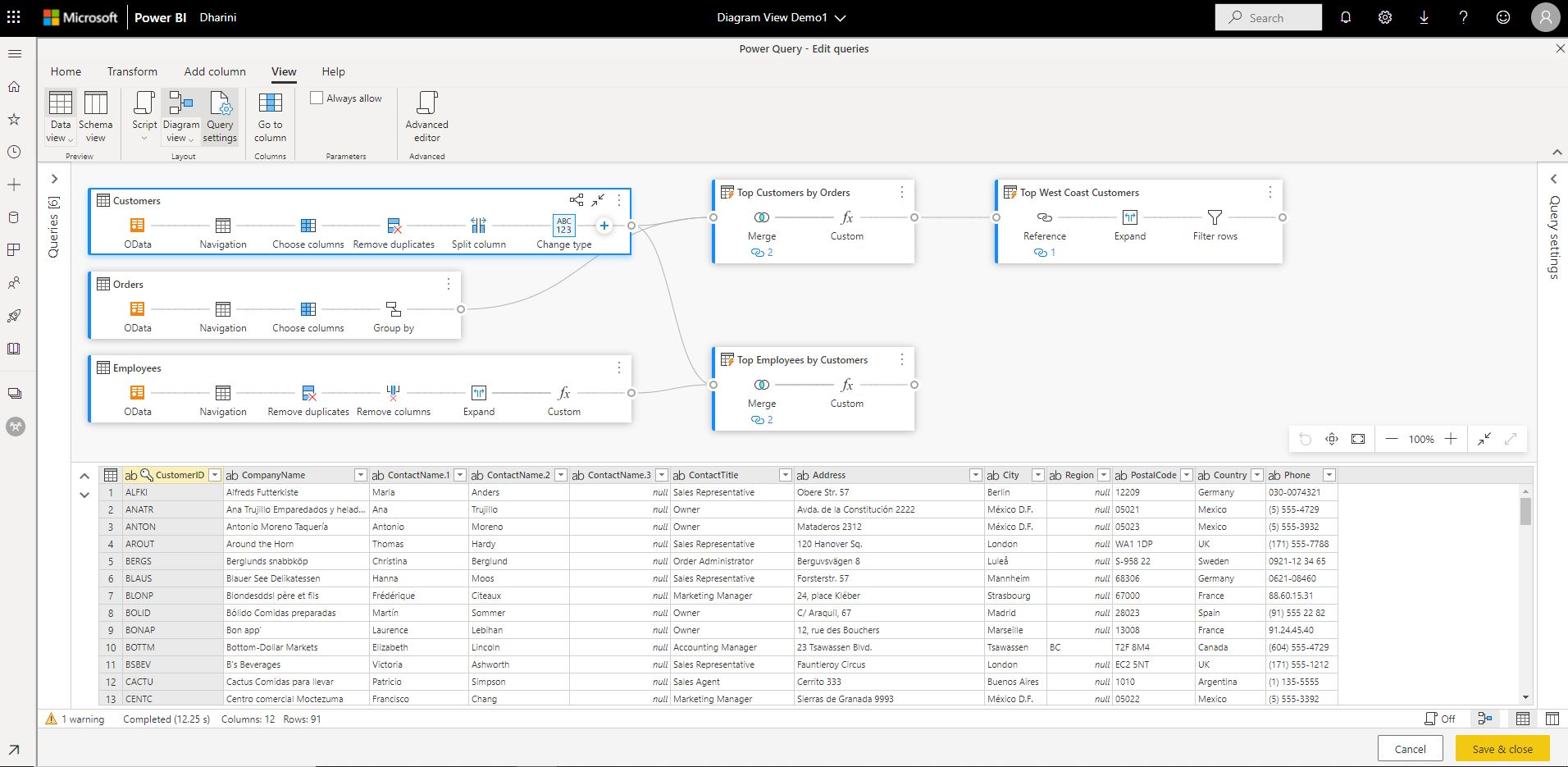Zoom in the diagram with plus
1568x767 pixels.
click(x=1451, y=439)
